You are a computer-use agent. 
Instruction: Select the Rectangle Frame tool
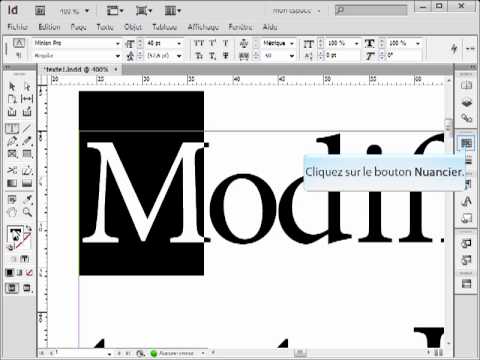[12, 154]
